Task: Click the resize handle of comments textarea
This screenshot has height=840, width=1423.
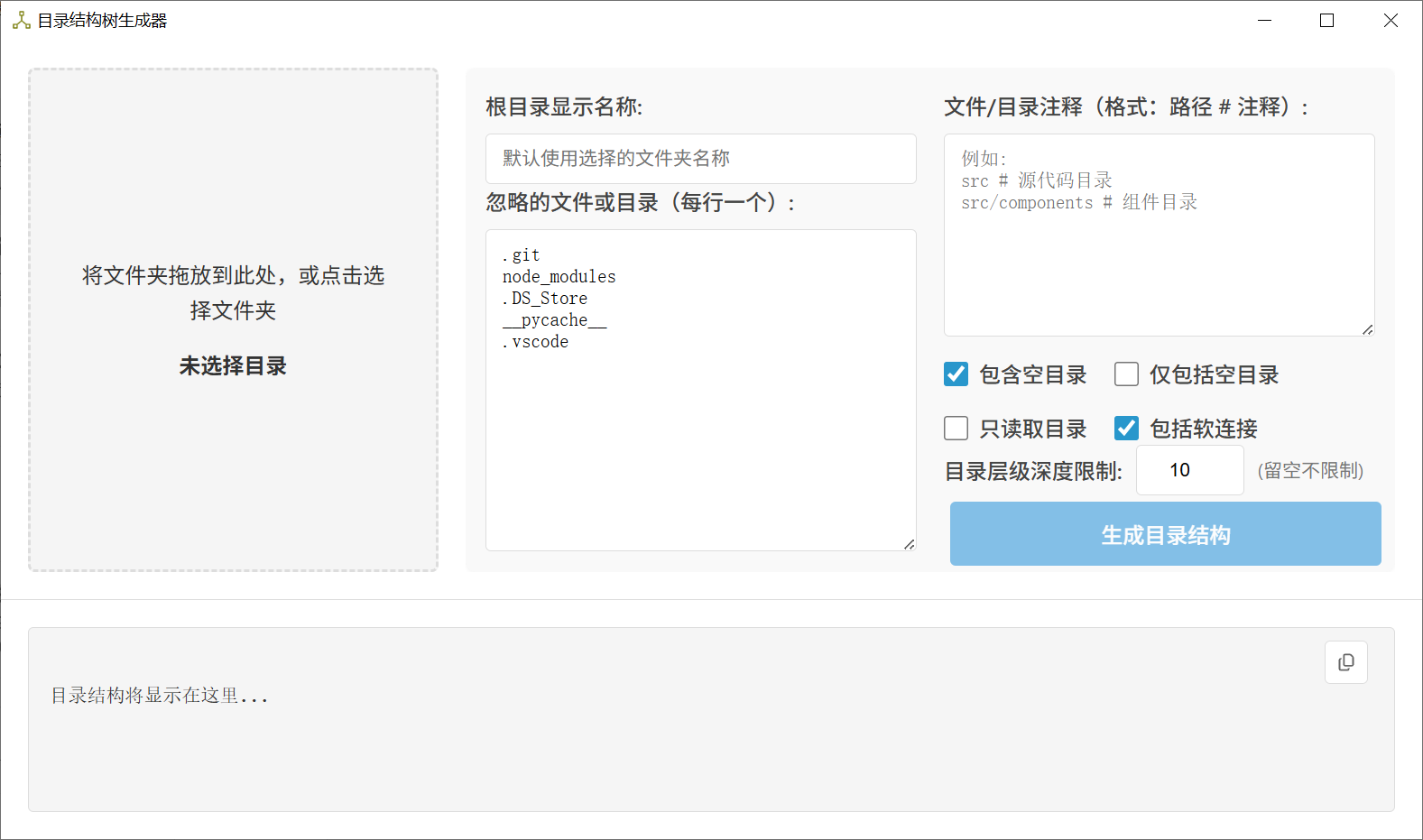Action: pos(1367,329)
